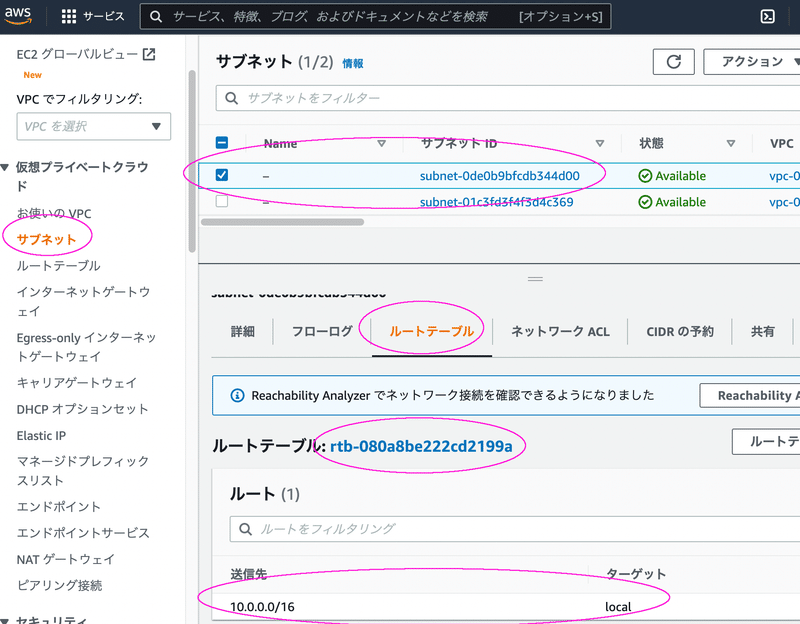Image resolution: width=800 pixels, height=624 pixels.
Task: Click the 情報 info link
Action: 353,63
